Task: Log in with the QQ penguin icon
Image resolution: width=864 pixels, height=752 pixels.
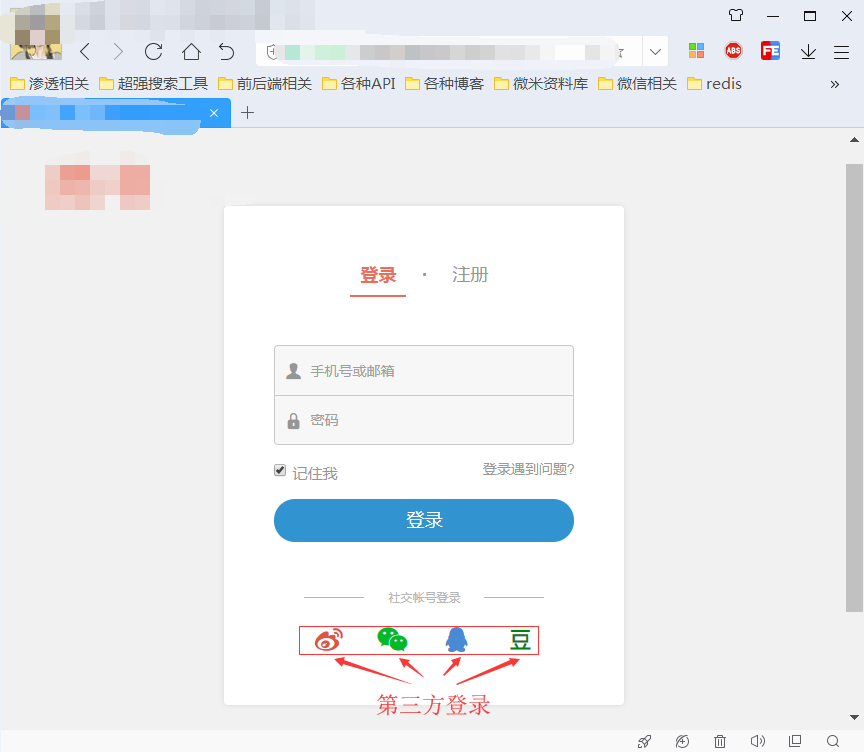Action: pyautogui.click(x=456, y=640)
